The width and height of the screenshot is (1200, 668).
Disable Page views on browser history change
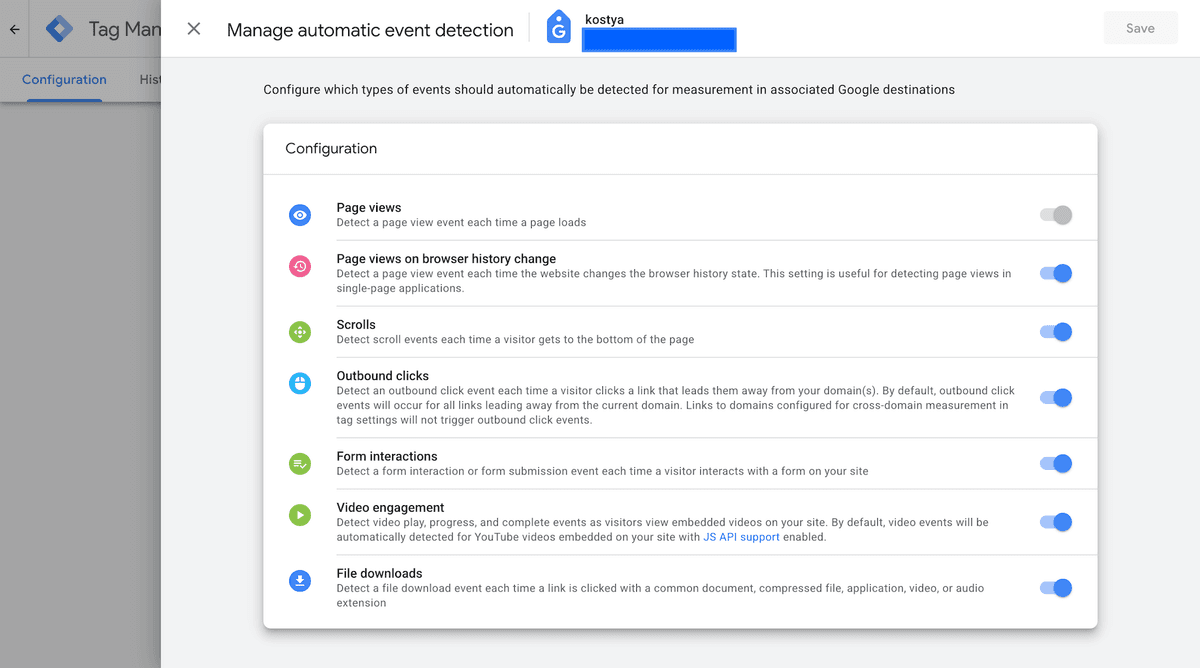coord(1056,273)
